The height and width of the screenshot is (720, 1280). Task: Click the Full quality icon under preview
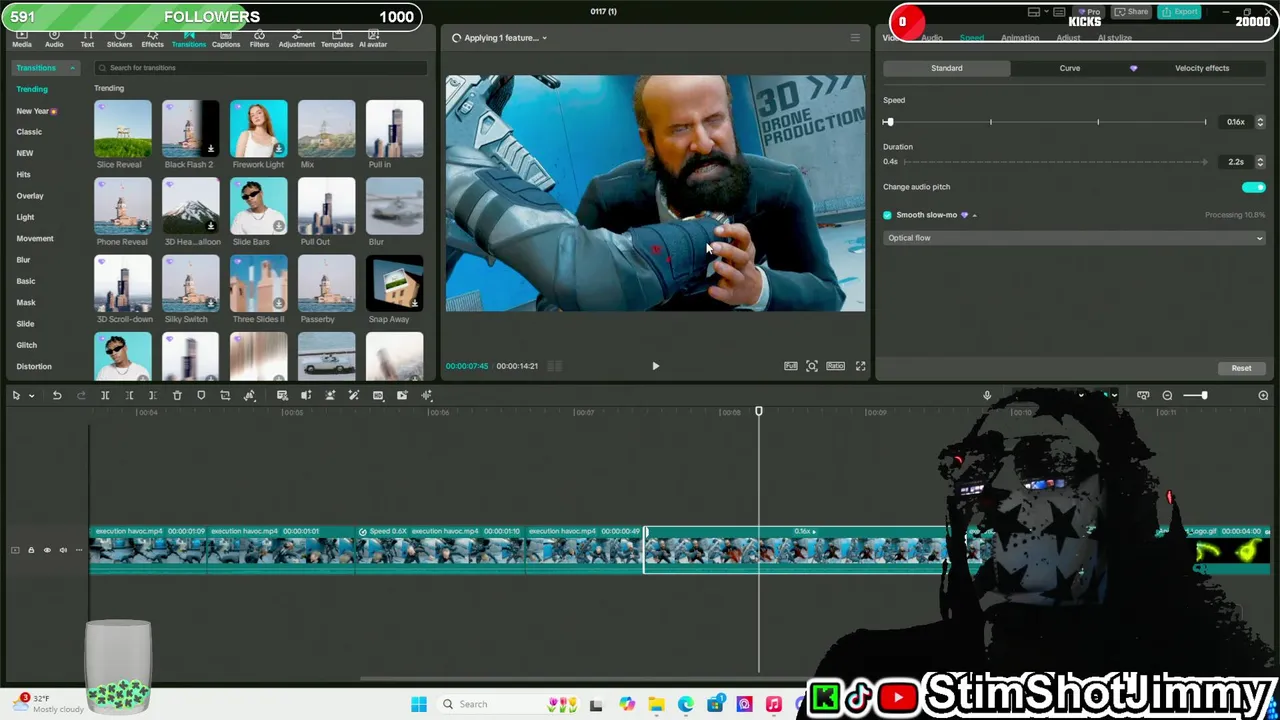point(790,366)
